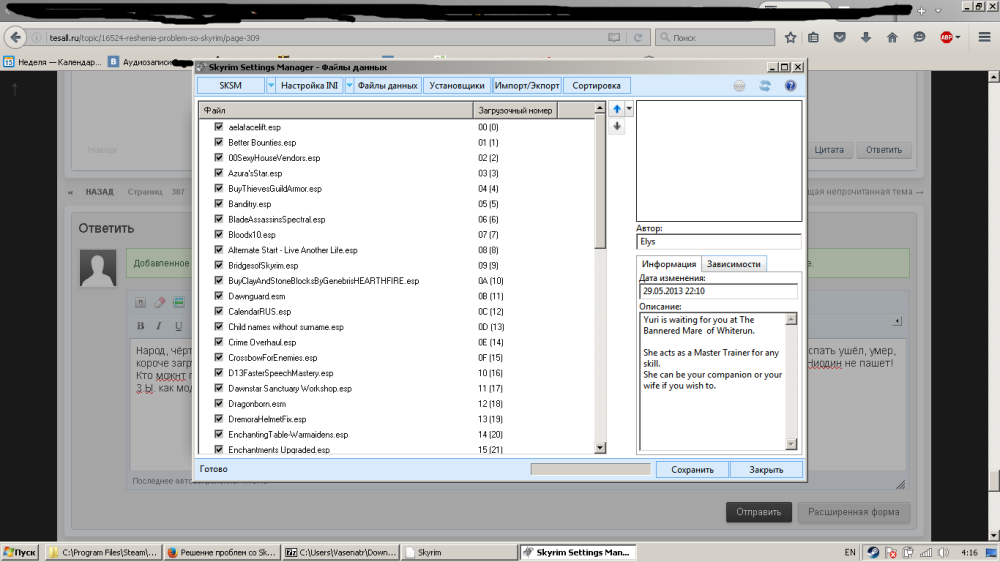The image size is (1000, 562).
Task: Move selected plugin down with gray arrow
Action: (x=617, y=126)
